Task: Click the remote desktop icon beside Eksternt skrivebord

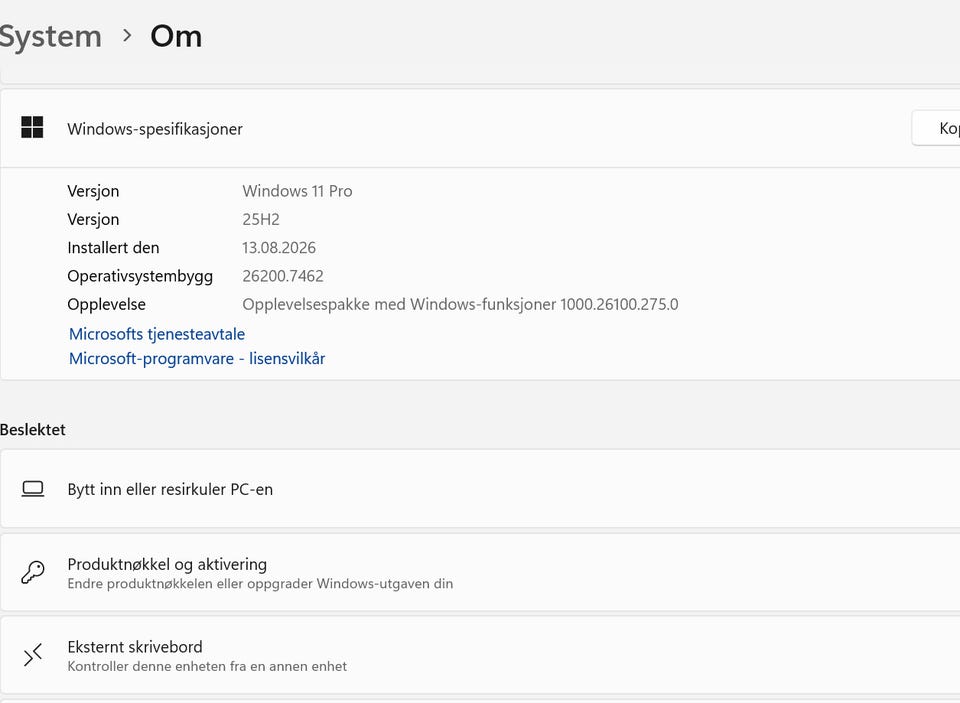Action: (32, 655)
